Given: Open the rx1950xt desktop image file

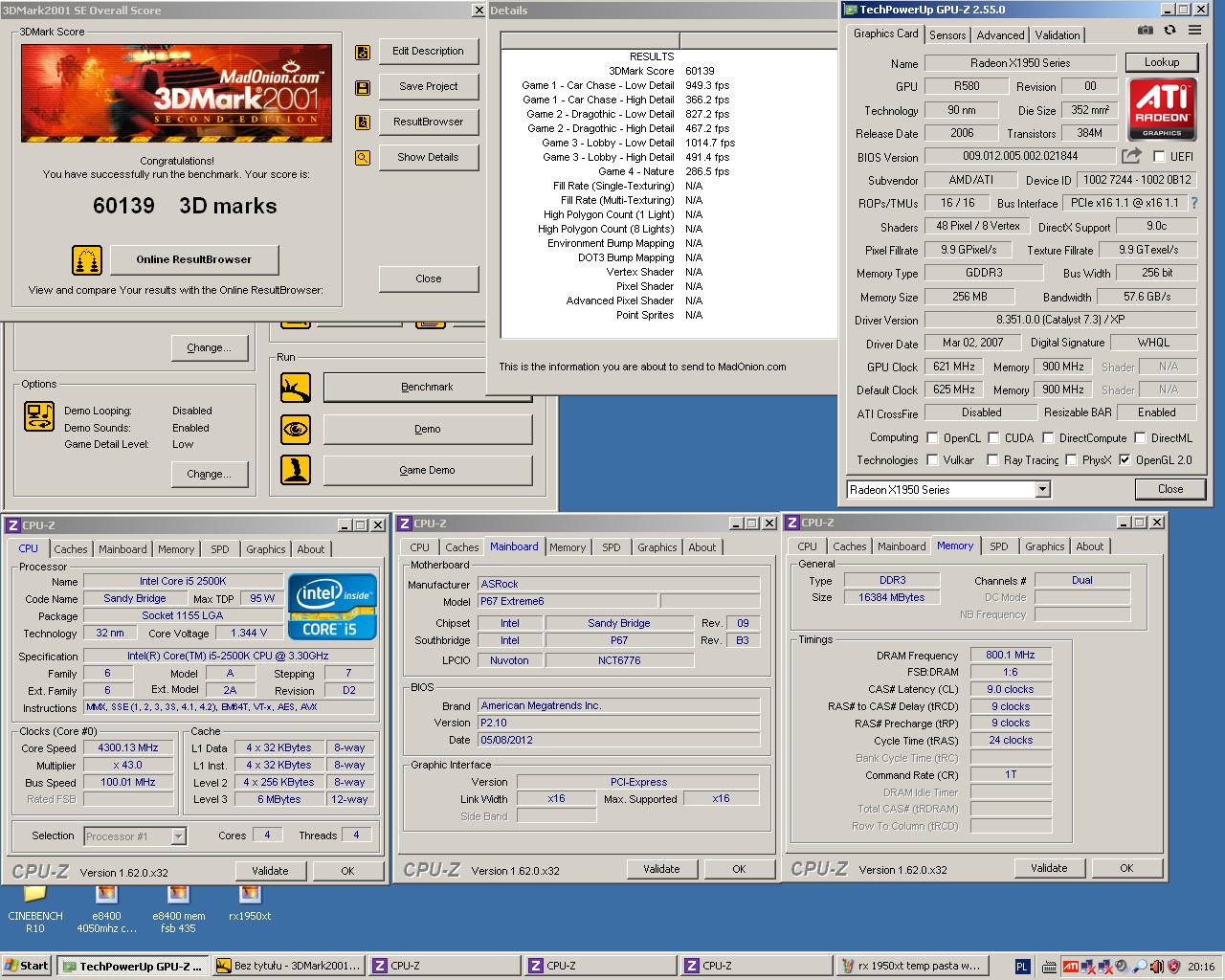Looking at the screenshot, I should click(x=250, y=902).
